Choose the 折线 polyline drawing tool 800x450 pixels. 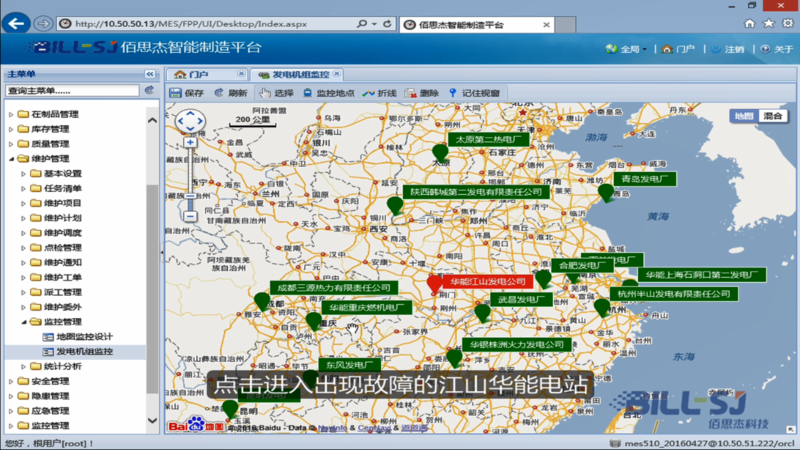click(x=368, y=93)
